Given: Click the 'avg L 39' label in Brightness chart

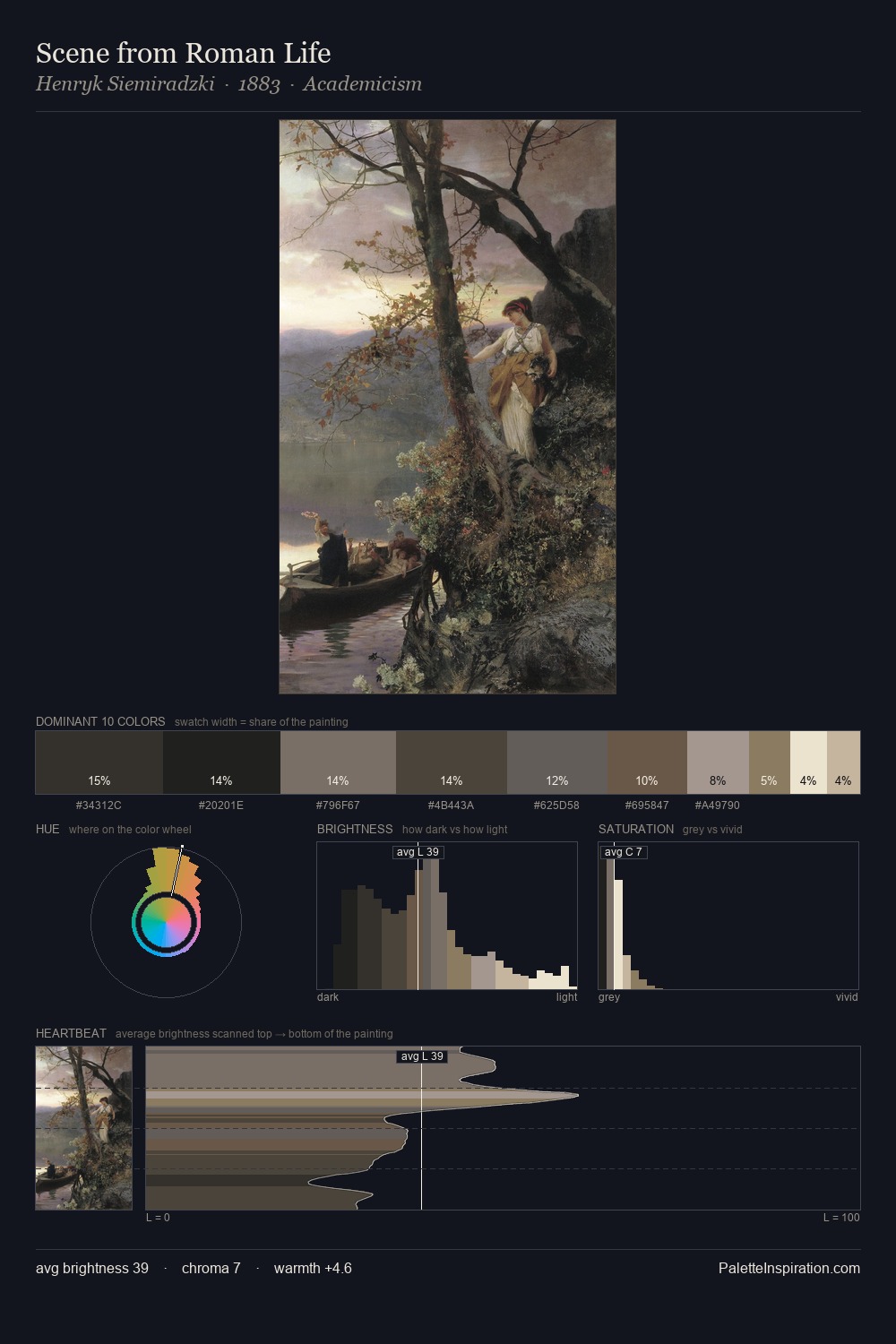Looking at the screenshot, I should [x=418, y=852].
